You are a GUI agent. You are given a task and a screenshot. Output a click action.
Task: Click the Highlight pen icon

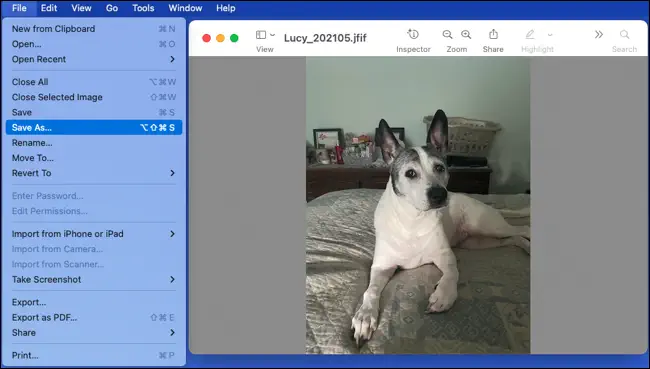(530, 34)
